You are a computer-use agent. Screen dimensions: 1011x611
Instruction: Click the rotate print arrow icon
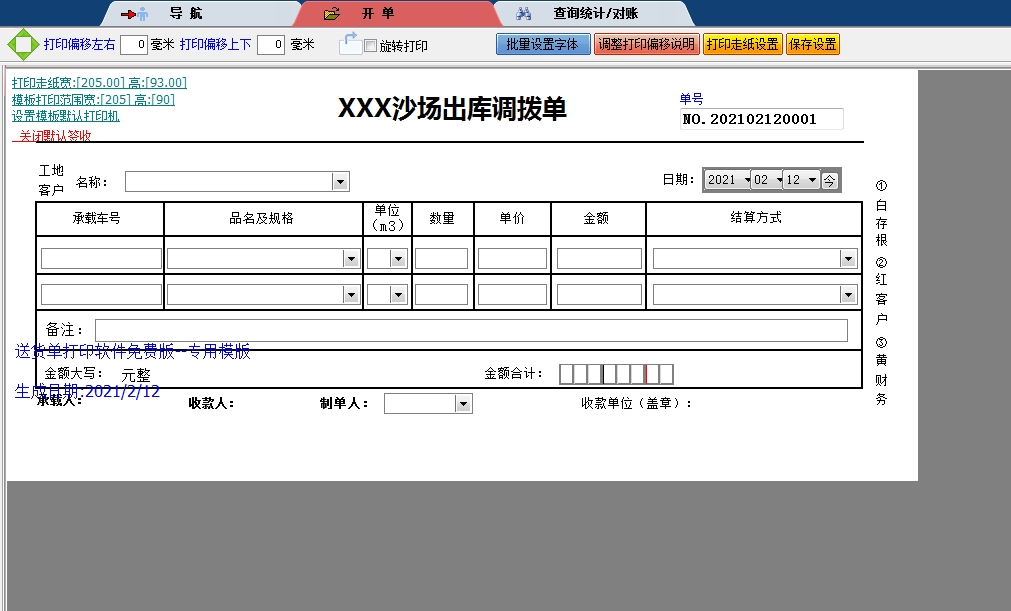coord(349,43)
